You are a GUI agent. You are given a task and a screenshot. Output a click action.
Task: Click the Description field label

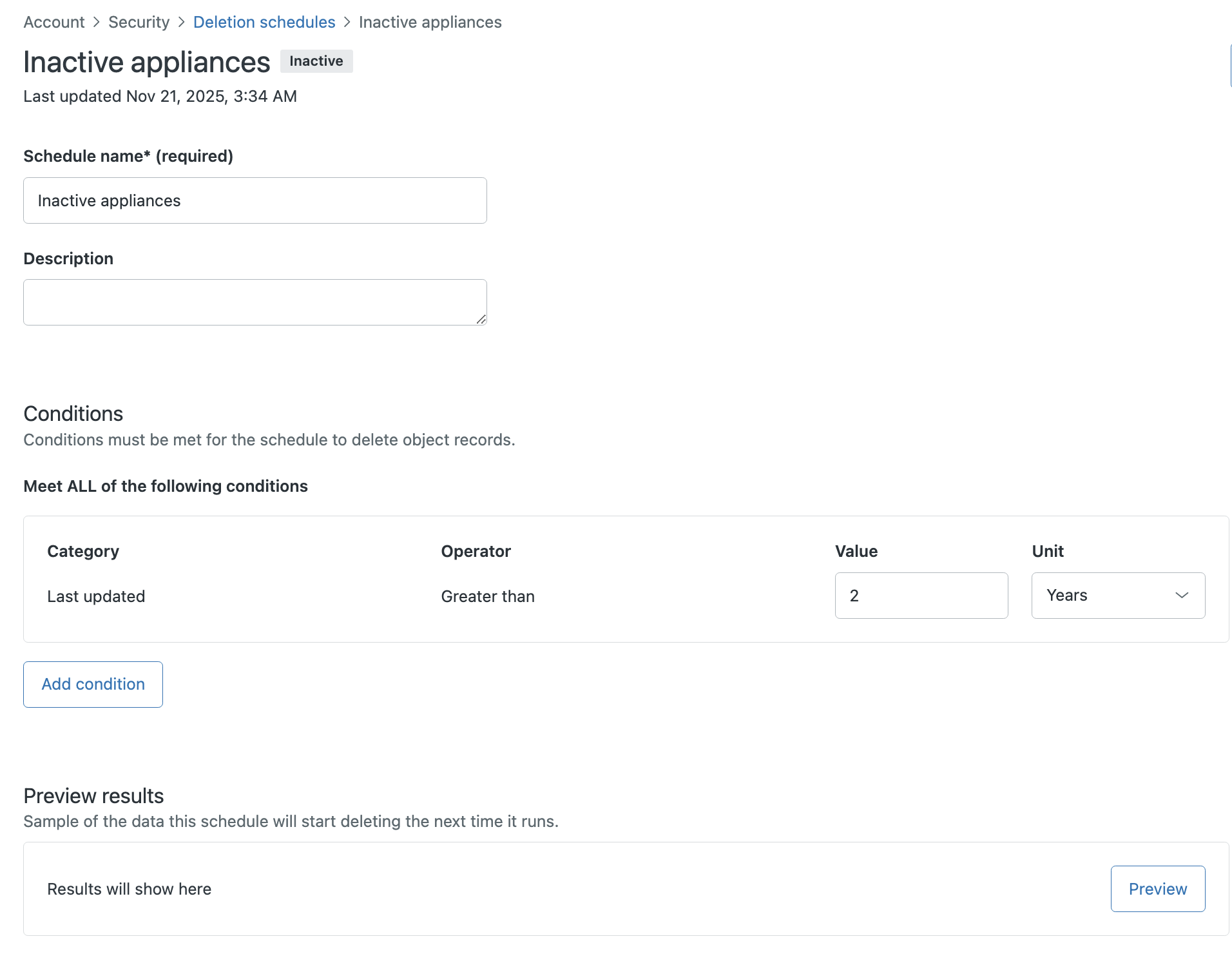click(68, 258)
